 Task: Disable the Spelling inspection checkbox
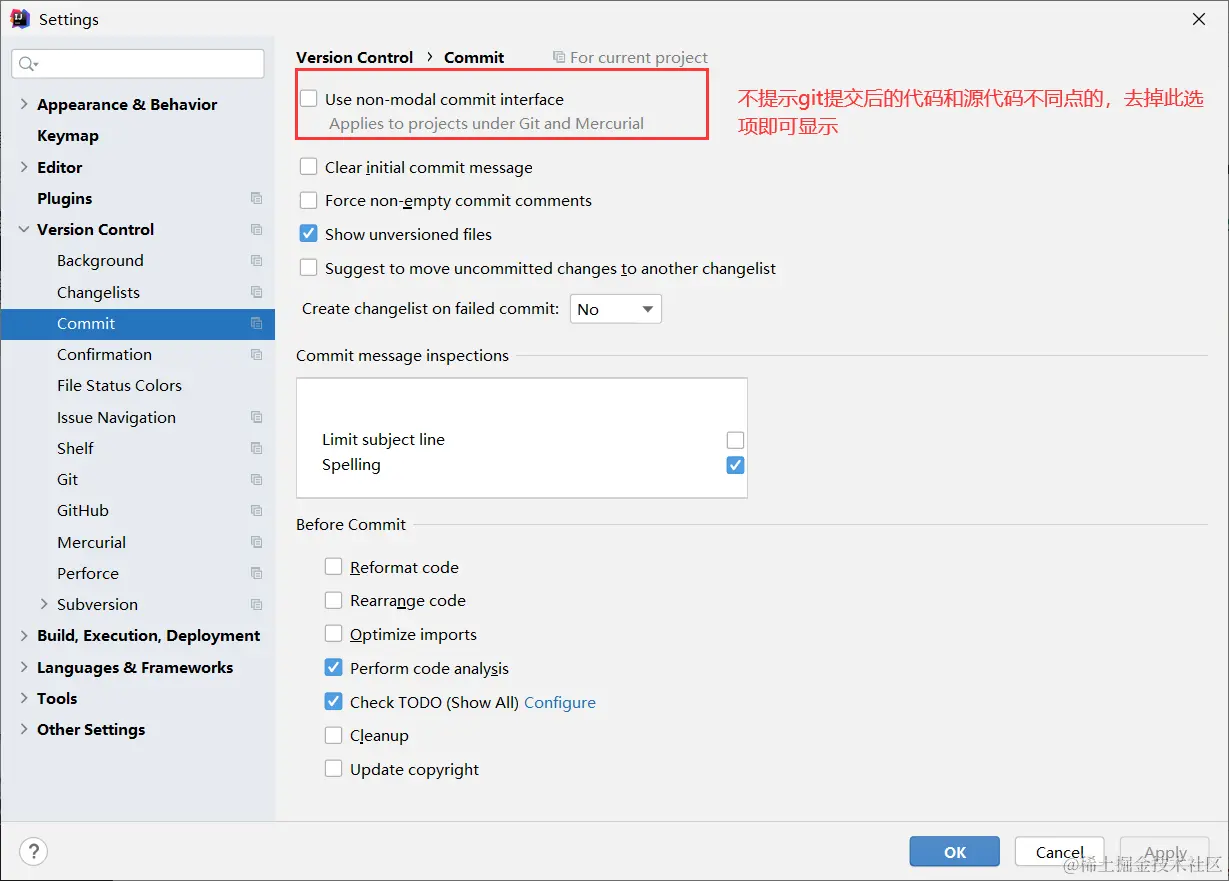pos(735,465)
